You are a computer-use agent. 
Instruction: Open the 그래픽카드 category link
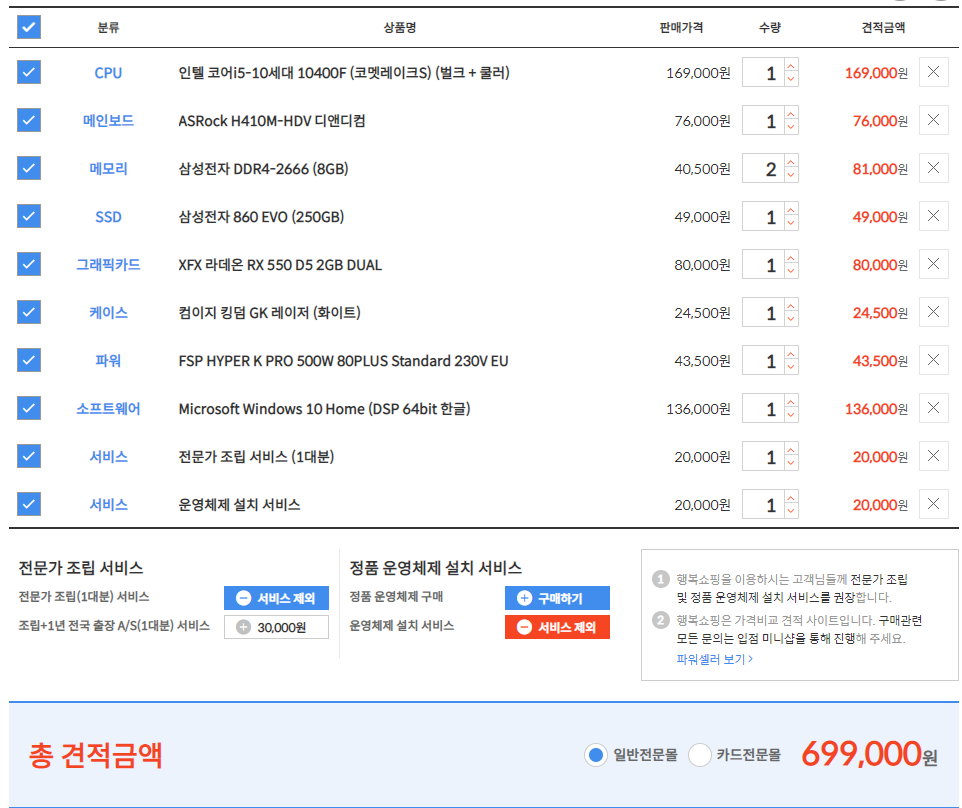108,265
